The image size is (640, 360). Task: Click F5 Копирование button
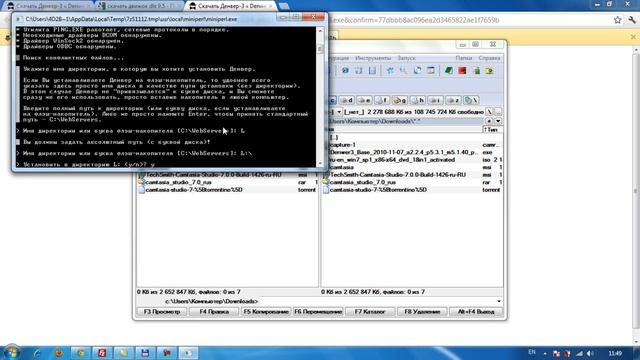[x=266, y=312]
